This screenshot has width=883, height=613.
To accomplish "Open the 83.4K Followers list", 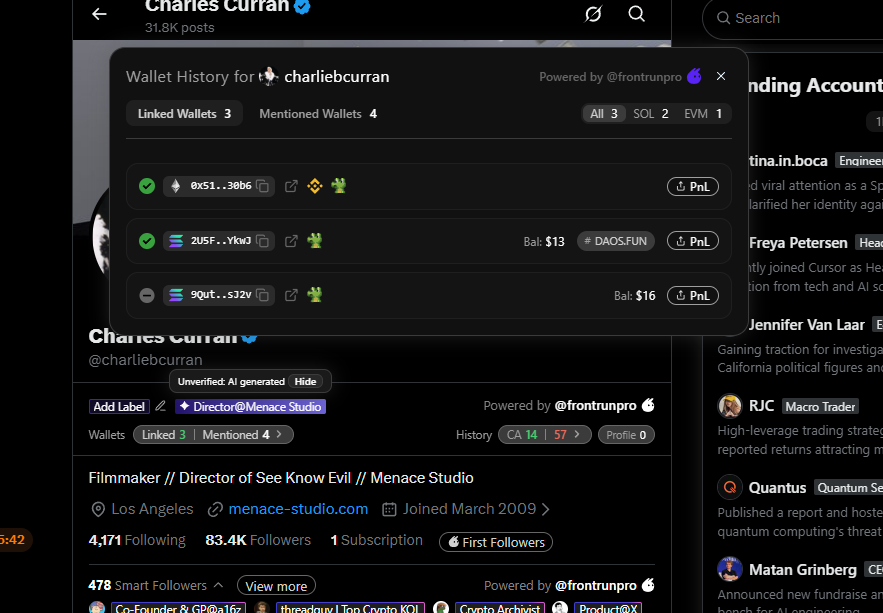I will (258, 540).
